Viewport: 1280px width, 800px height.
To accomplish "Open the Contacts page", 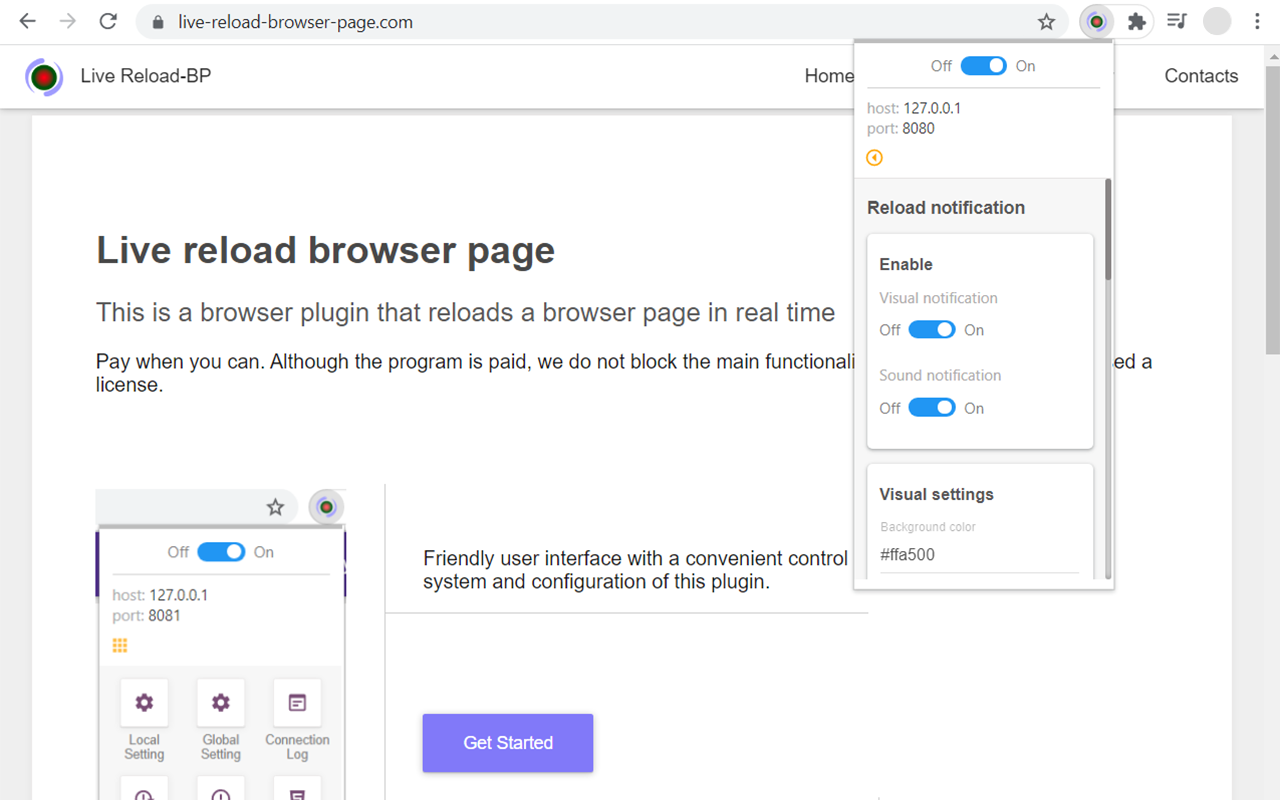I will [x=1200, y=76].
